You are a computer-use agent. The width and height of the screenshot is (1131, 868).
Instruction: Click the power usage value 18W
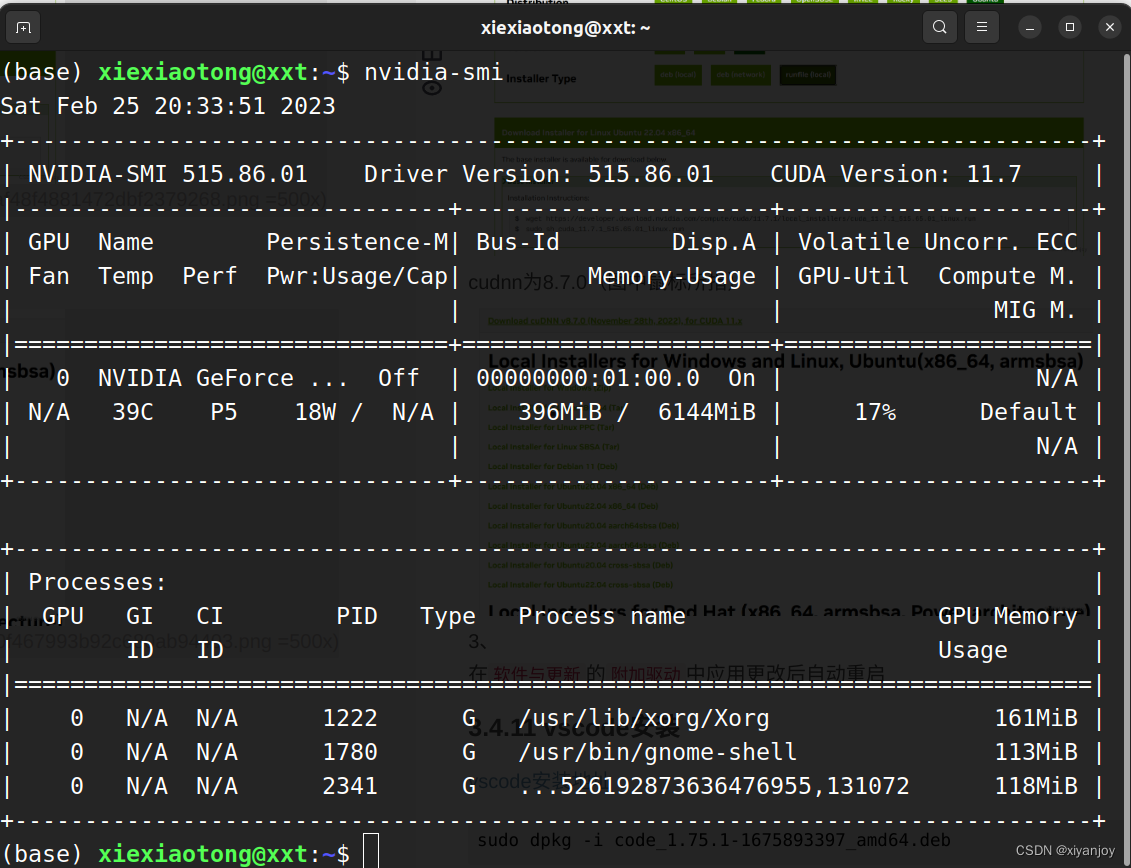[315, 412]
